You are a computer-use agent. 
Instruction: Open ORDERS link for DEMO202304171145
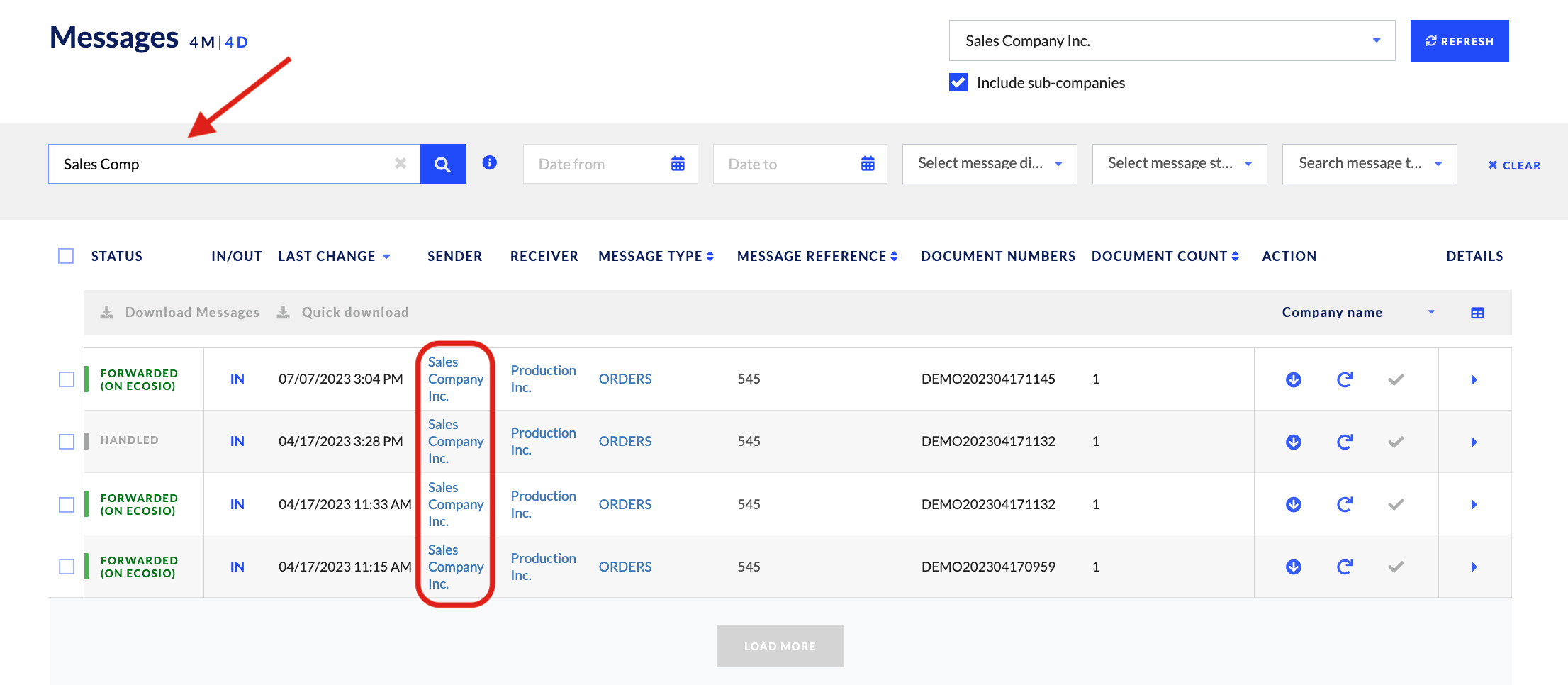(x=625, y=379)
